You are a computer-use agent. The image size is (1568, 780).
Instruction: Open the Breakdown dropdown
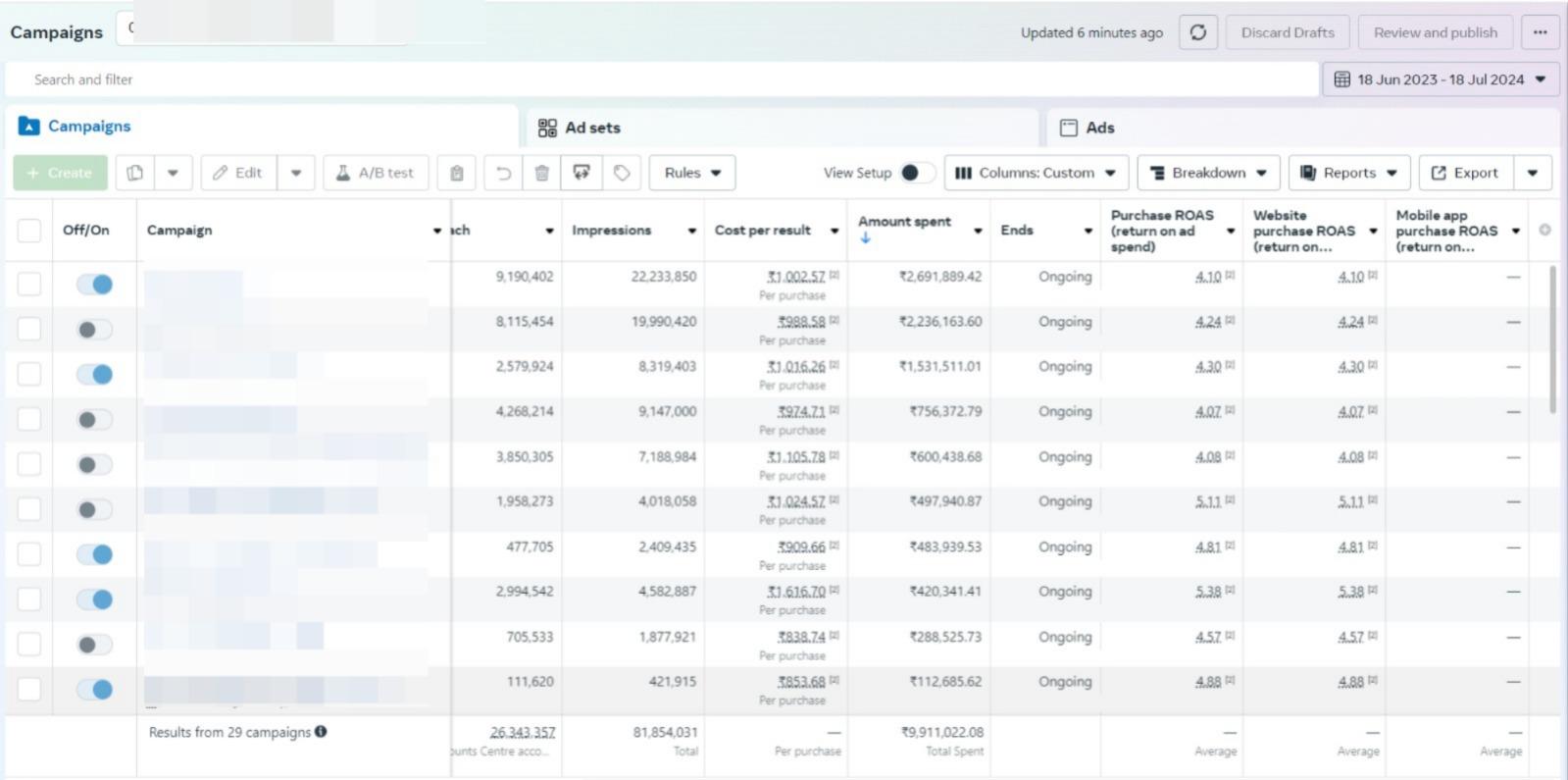[1208, 173]
